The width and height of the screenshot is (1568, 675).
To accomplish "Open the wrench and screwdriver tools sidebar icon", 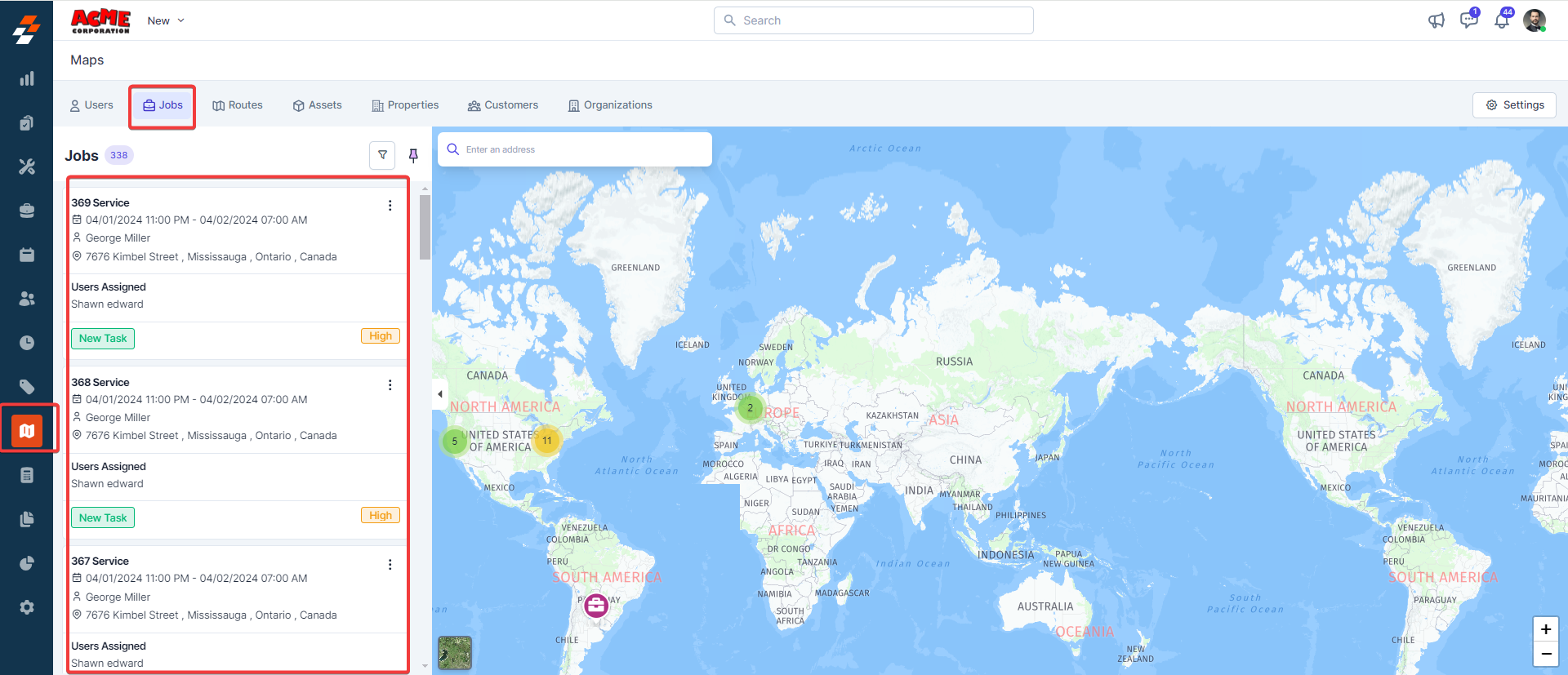I will [x=27, y=167].
